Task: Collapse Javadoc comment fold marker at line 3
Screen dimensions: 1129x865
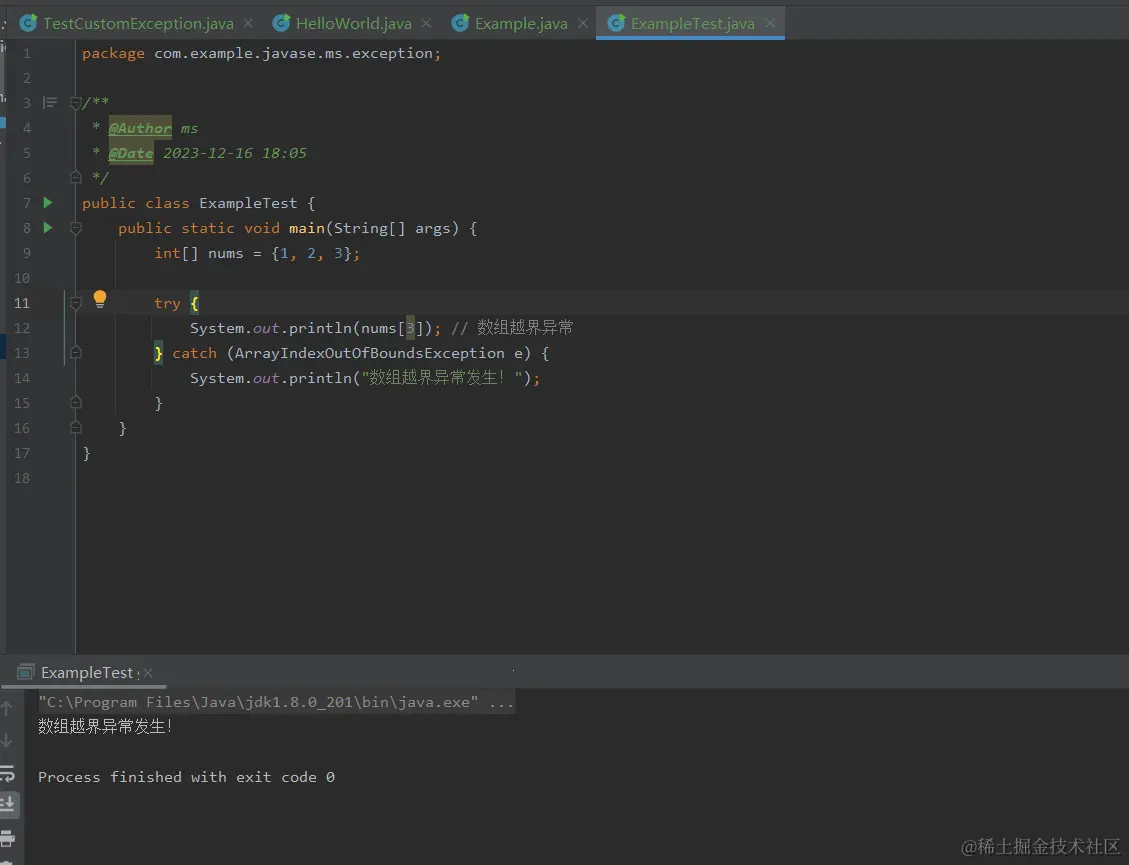Action: (x=76, y=103)
